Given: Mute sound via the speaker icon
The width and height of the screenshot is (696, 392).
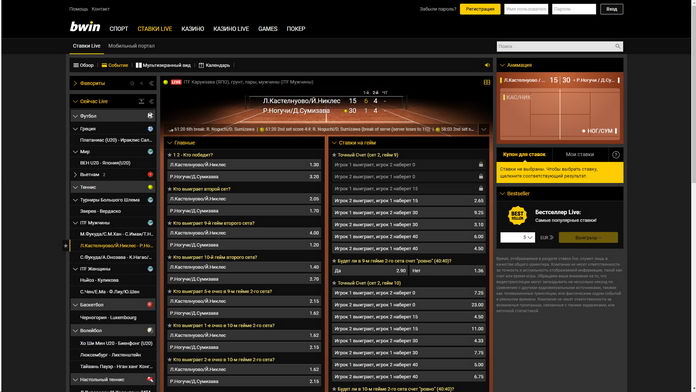Looking at the screenshot, I should tap(487, 65).
